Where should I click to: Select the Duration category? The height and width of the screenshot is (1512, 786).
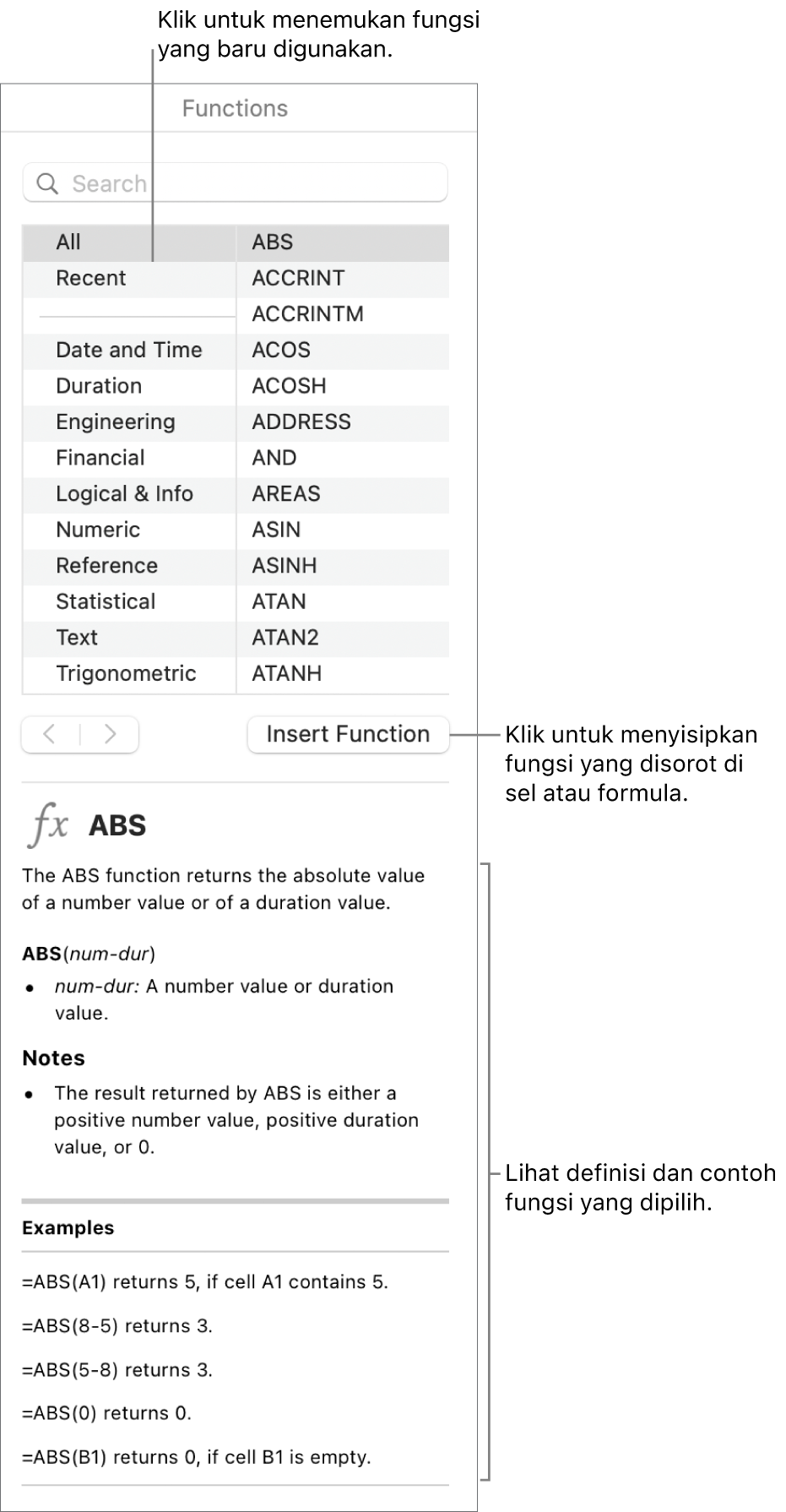(x=99, y=386)
